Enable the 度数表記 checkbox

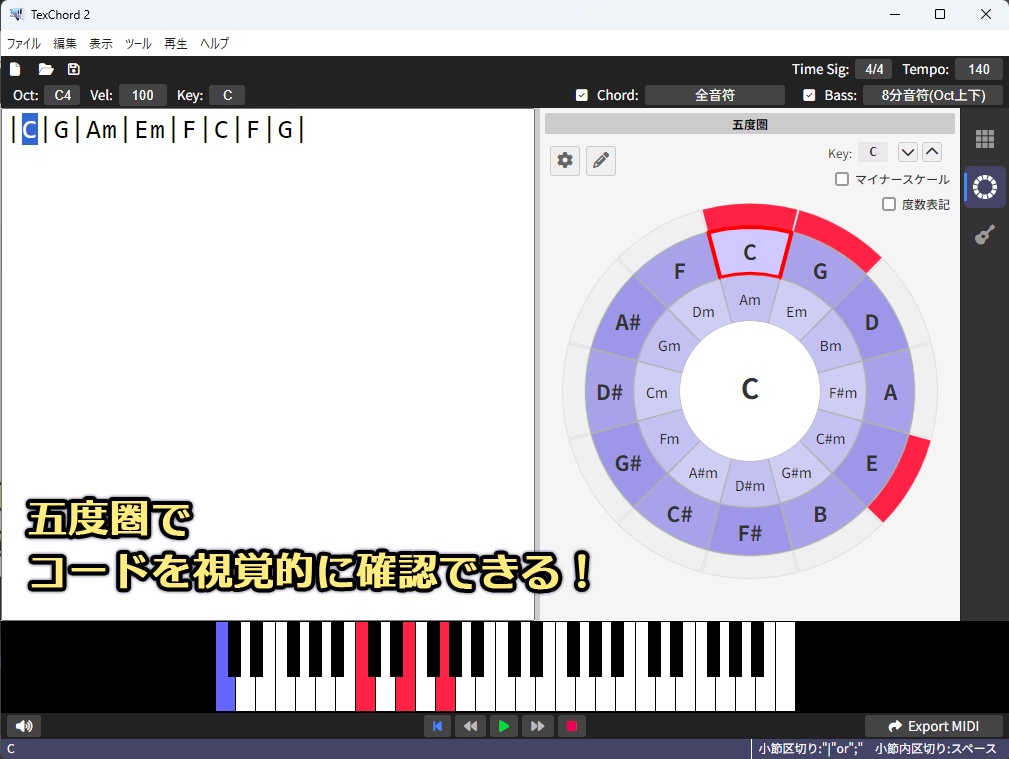tap(889, 204)
